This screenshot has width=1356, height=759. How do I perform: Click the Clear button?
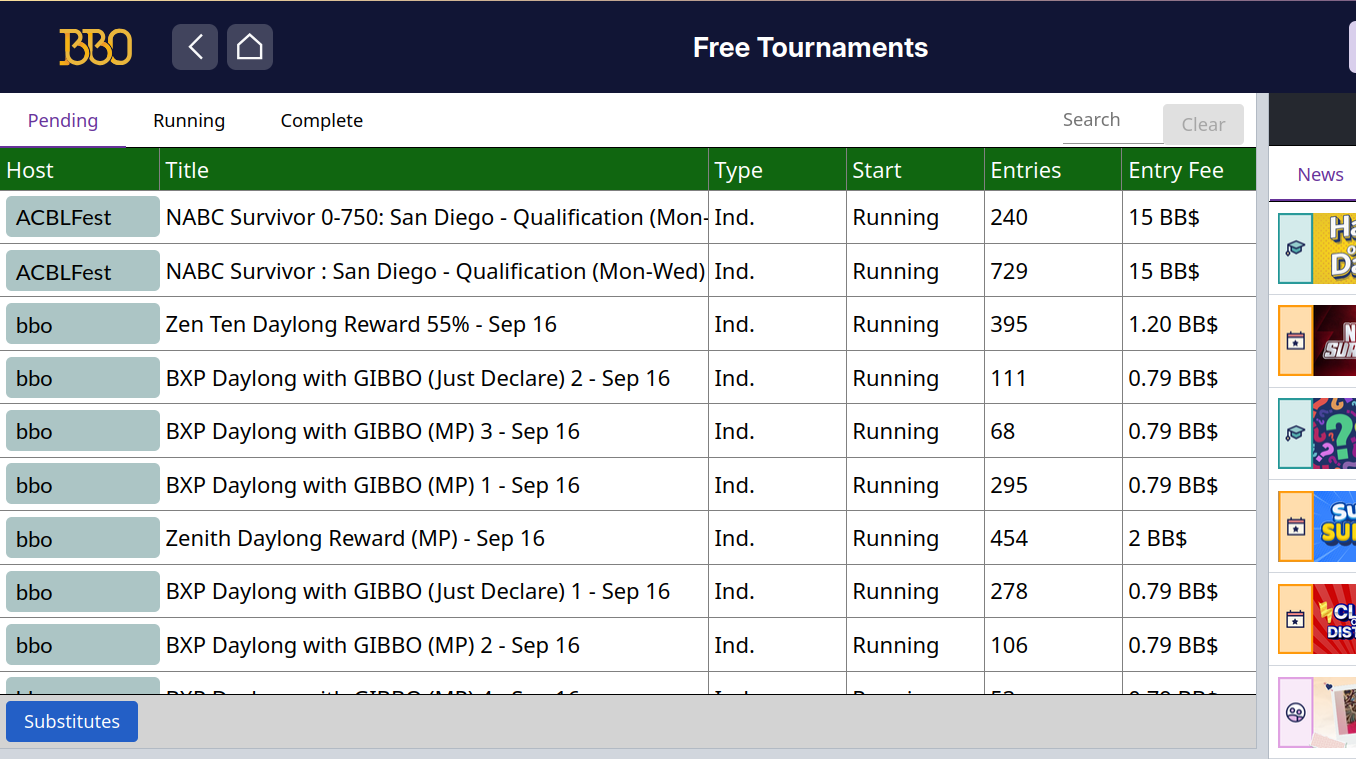click(1203, 125)
